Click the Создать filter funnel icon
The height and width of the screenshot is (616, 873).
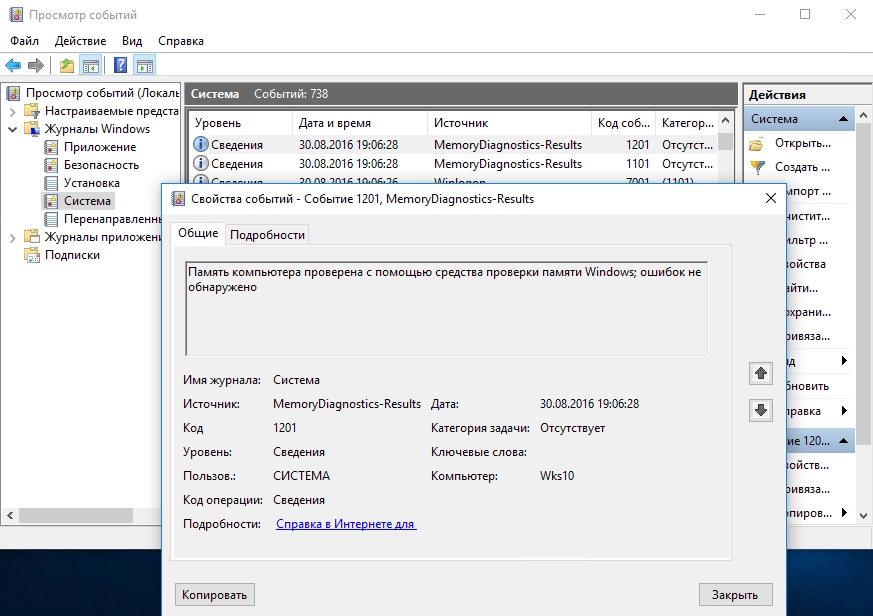point(759,167)
